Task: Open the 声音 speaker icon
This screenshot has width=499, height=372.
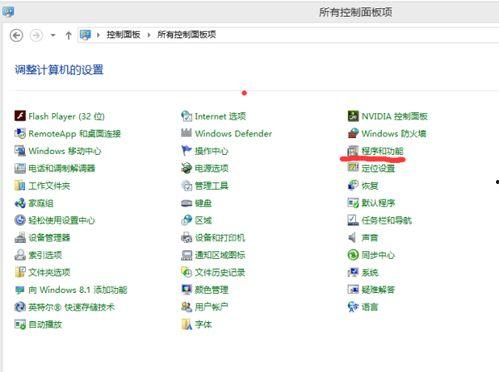Action: pos(352,237)
